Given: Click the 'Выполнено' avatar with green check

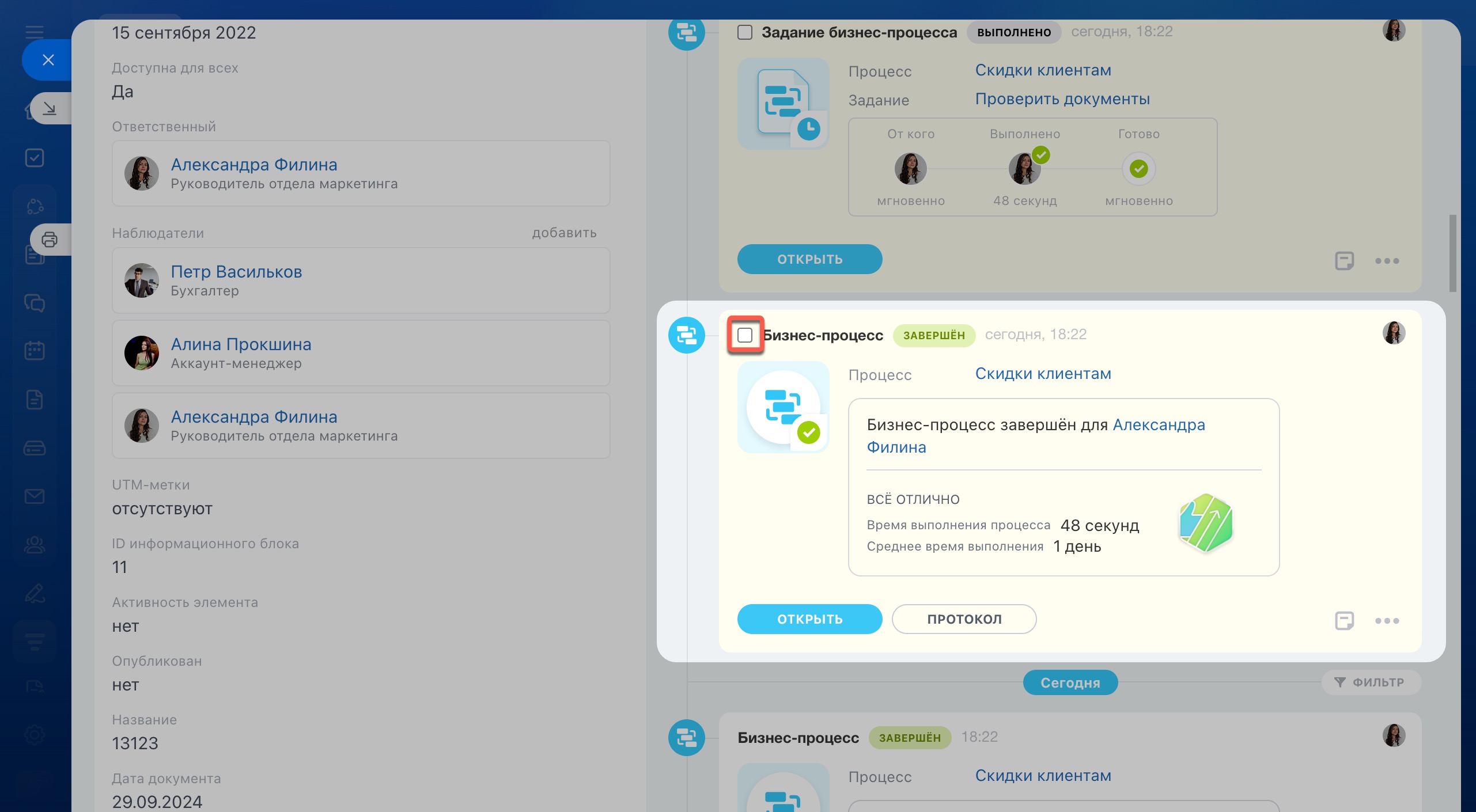Looking at the screenshot, I should [x=1024, y=169].
